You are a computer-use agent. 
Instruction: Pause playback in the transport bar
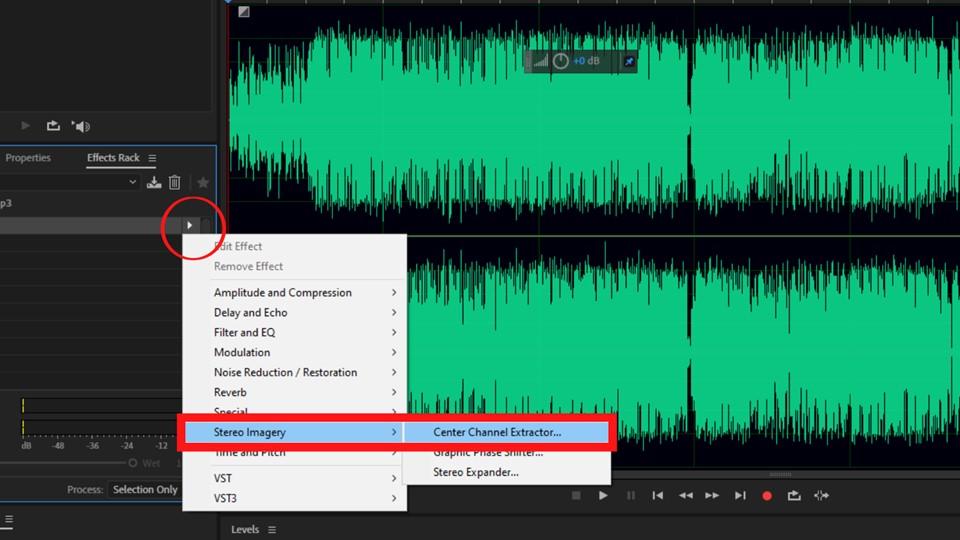click(631, 495)
